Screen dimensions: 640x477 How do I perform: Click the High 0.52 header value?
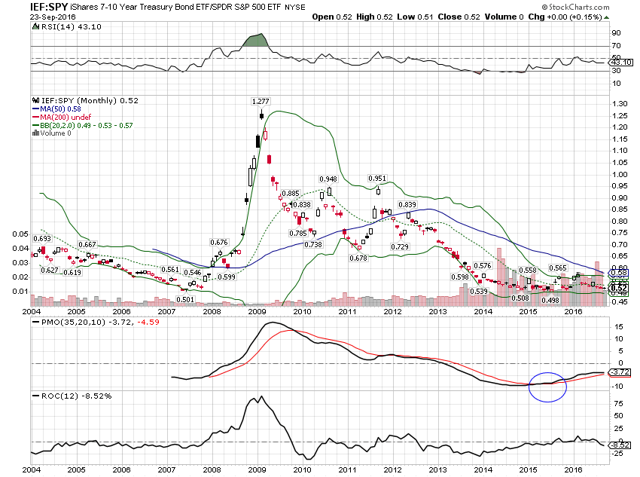point(374,17)
